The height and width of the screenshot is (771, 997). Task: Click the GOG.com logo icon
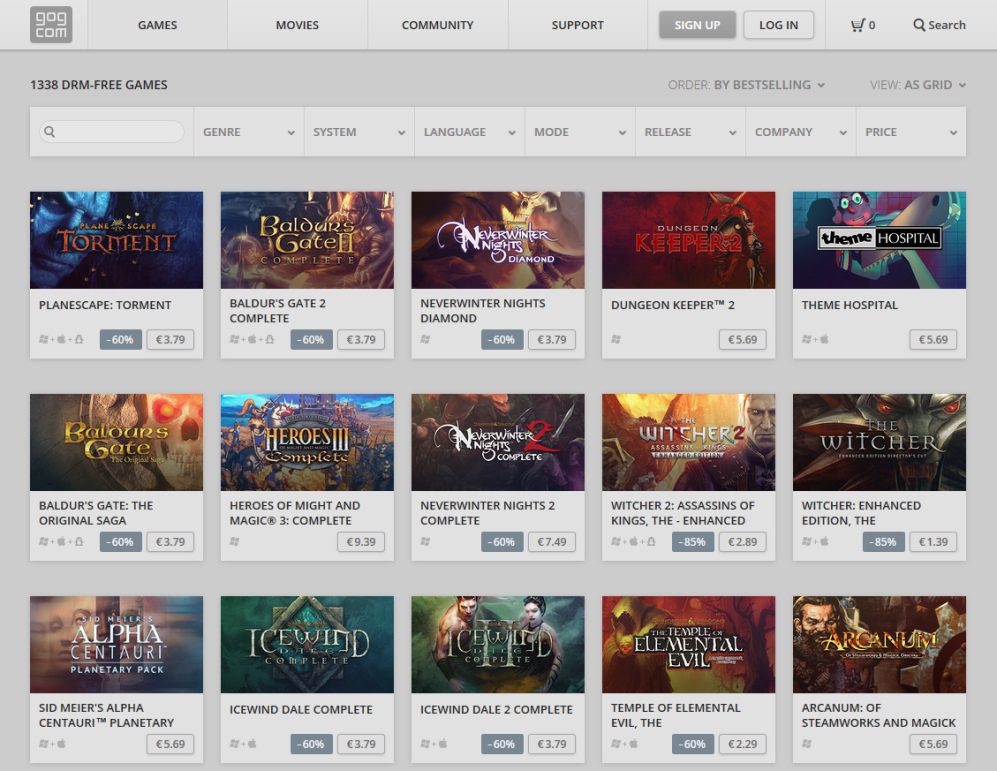51,25
